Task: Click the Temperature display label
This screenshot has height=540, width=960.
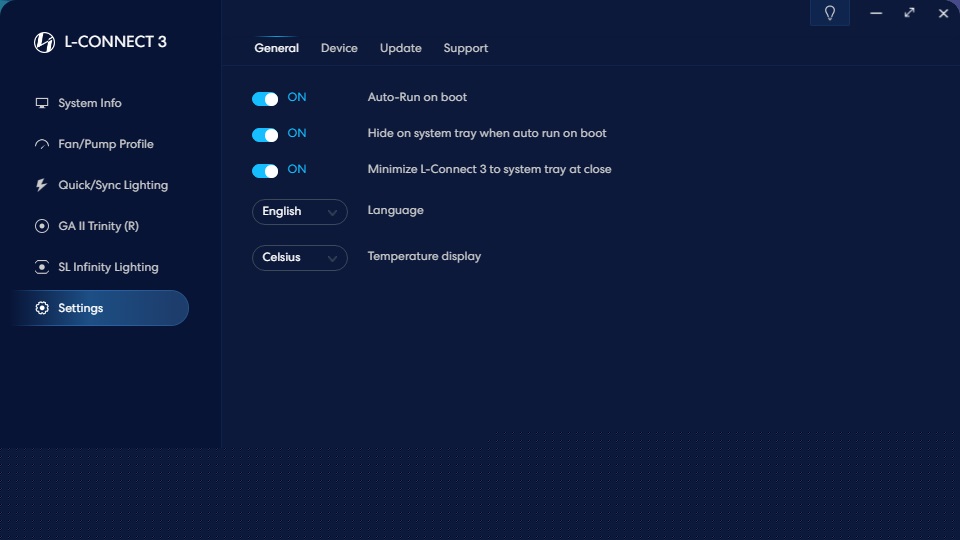Action: tap(424, 257)
